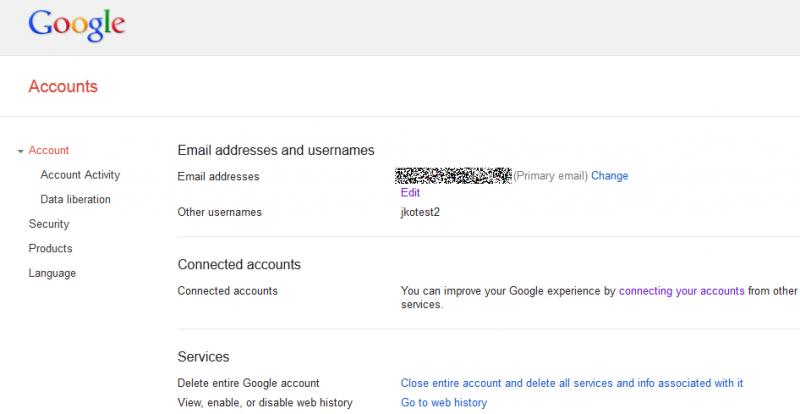Screen dimensions: 800x414
Task: Click the Accounts page heading
Action: tap(63, 86)
